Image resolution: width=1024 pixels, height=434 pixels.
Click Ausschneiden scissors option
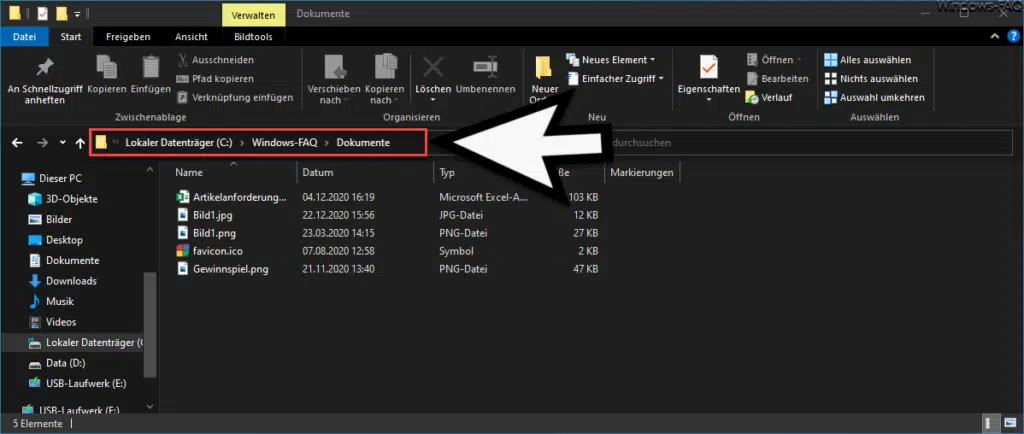click(x=215, y=60)
